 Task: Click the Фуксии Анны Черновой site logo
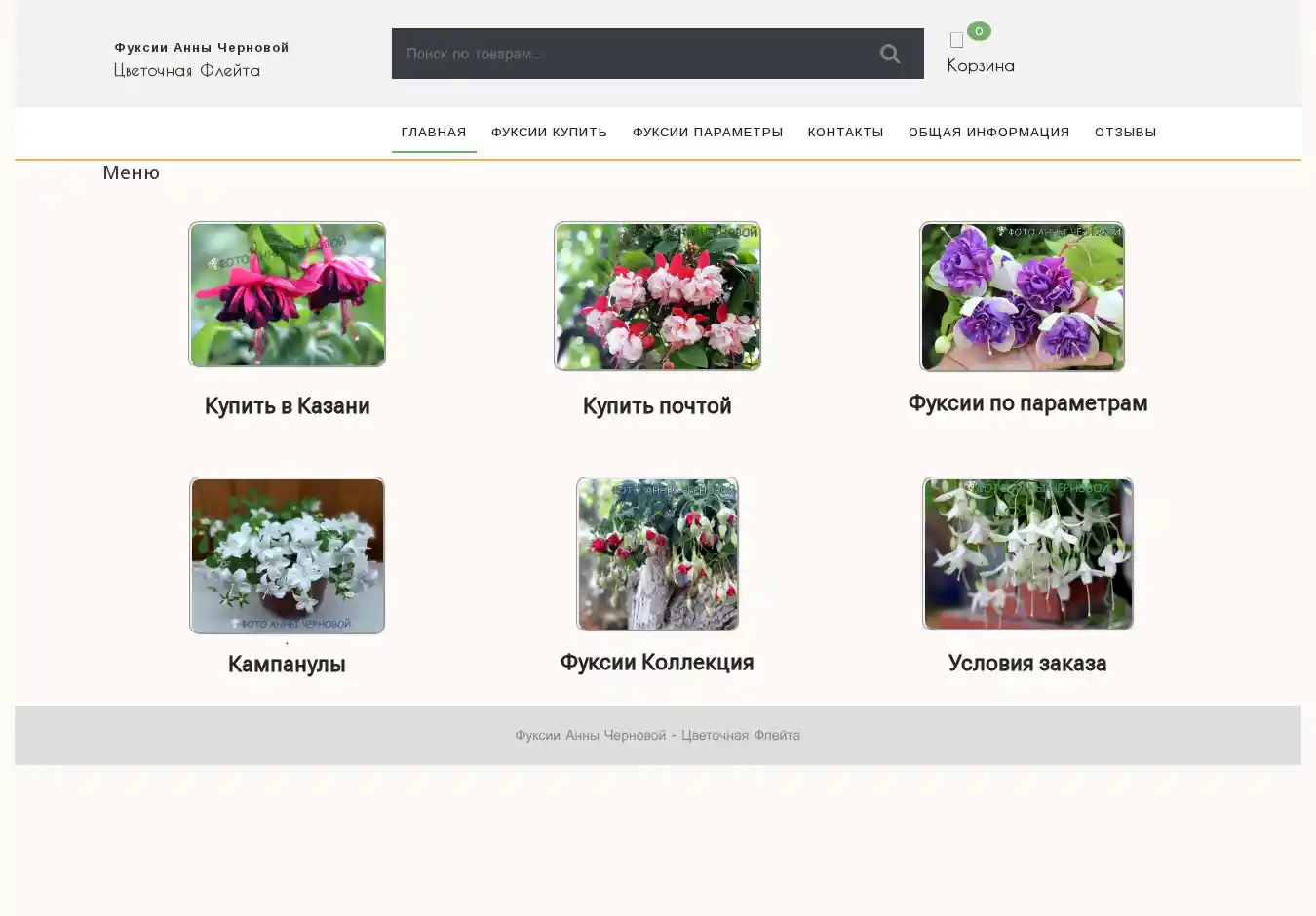(x=201, y=48)
